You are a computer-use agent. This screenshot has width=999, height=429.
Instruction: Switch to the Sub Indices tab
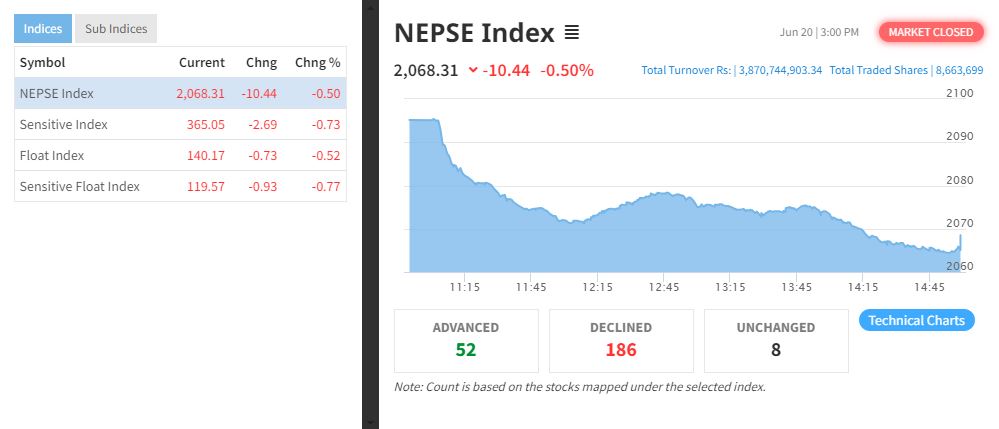pos(116,29)
